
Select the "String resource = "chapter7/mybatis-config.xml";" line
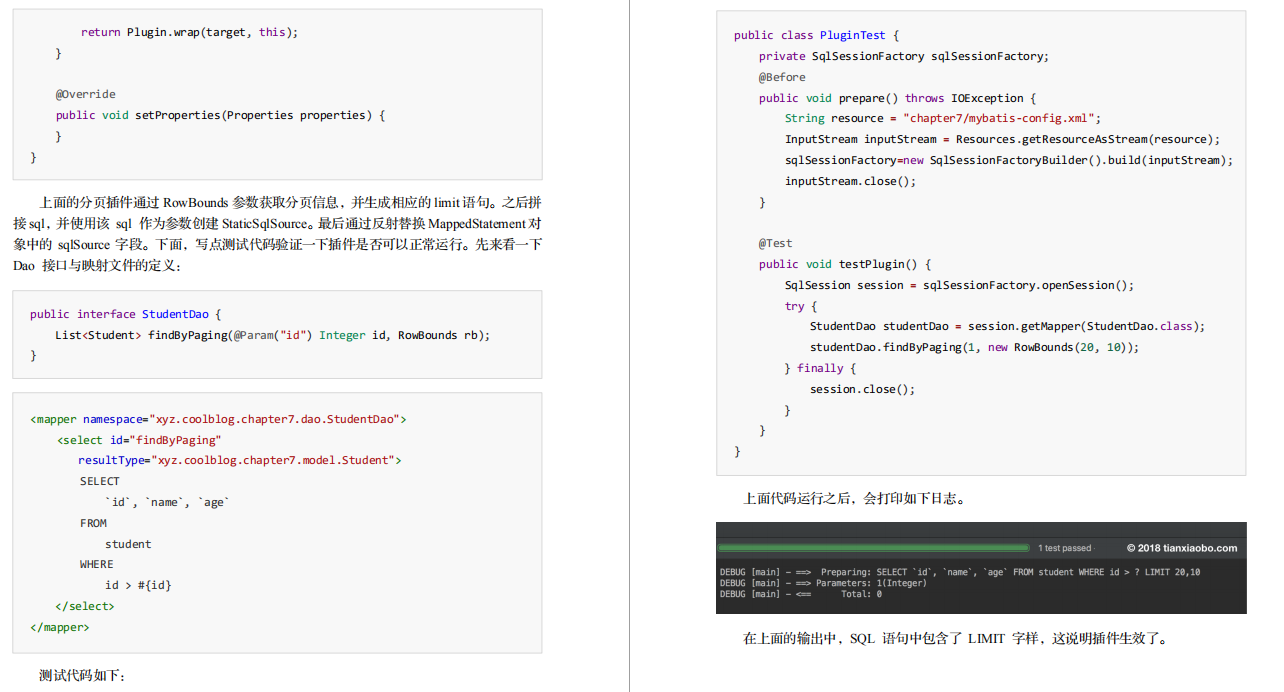pyautogui.click(x=943, y=118)
